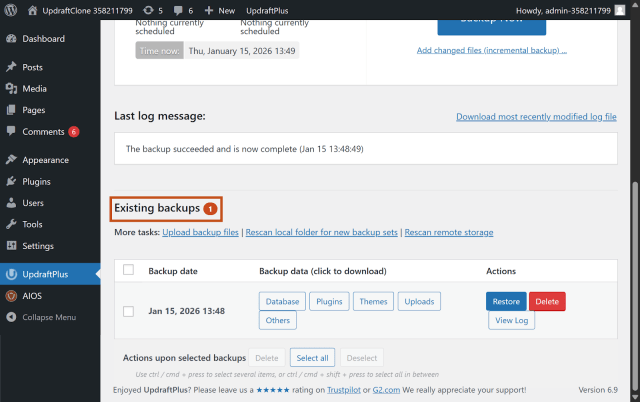The width and height of the screenshot is (640, 402).
Task: Click the red Delete backup button
Action: pos(547,301)
